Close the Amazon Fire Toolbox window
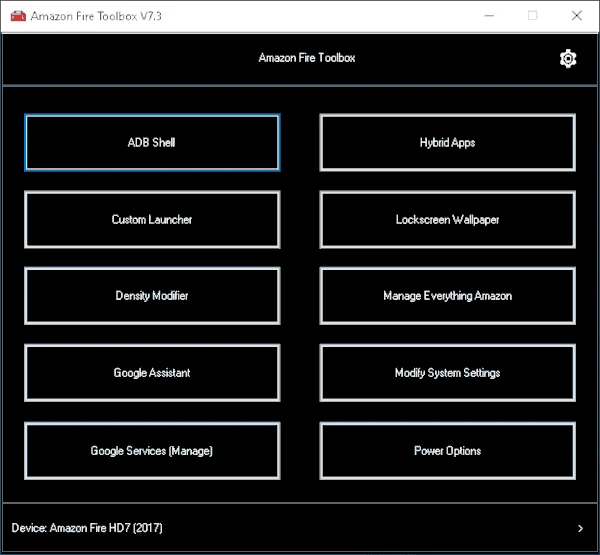Image resolution: width=600 pixels, height=555 pixels. point(577,16)
